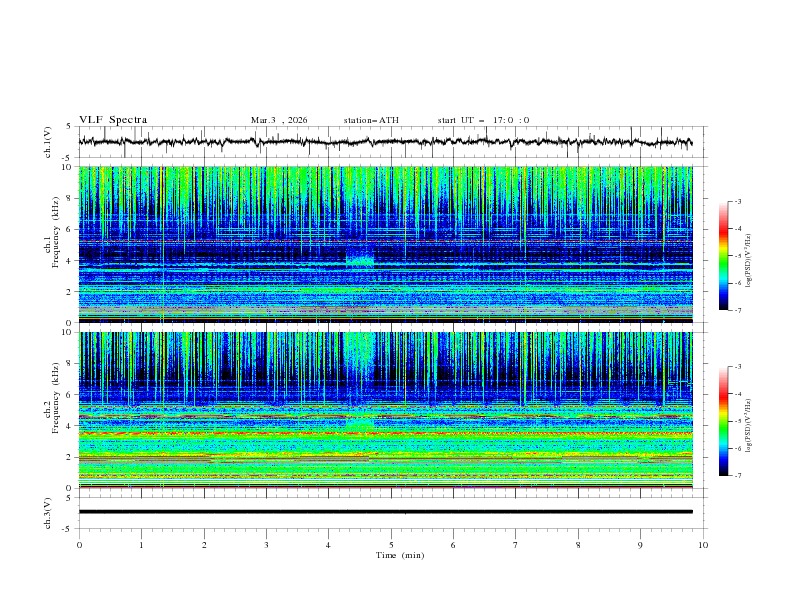Screen dimensions: 792x612
Task: Click the '-7' label on ch.2 color scale
Action: (738, 476)
